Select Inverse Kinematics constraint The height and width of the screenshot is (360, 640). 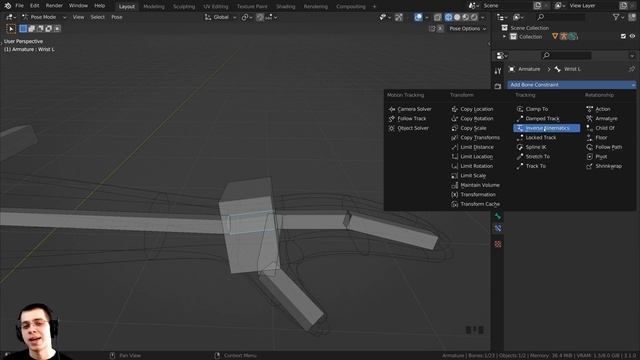click(x=546, y=128)
